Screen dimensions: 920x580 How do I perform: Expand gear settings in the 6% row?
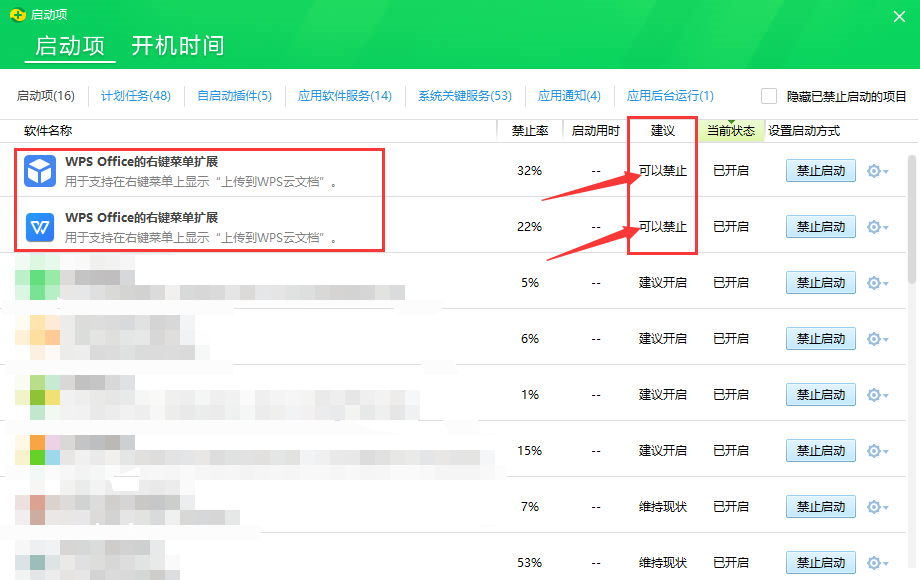tap(877, 339)
